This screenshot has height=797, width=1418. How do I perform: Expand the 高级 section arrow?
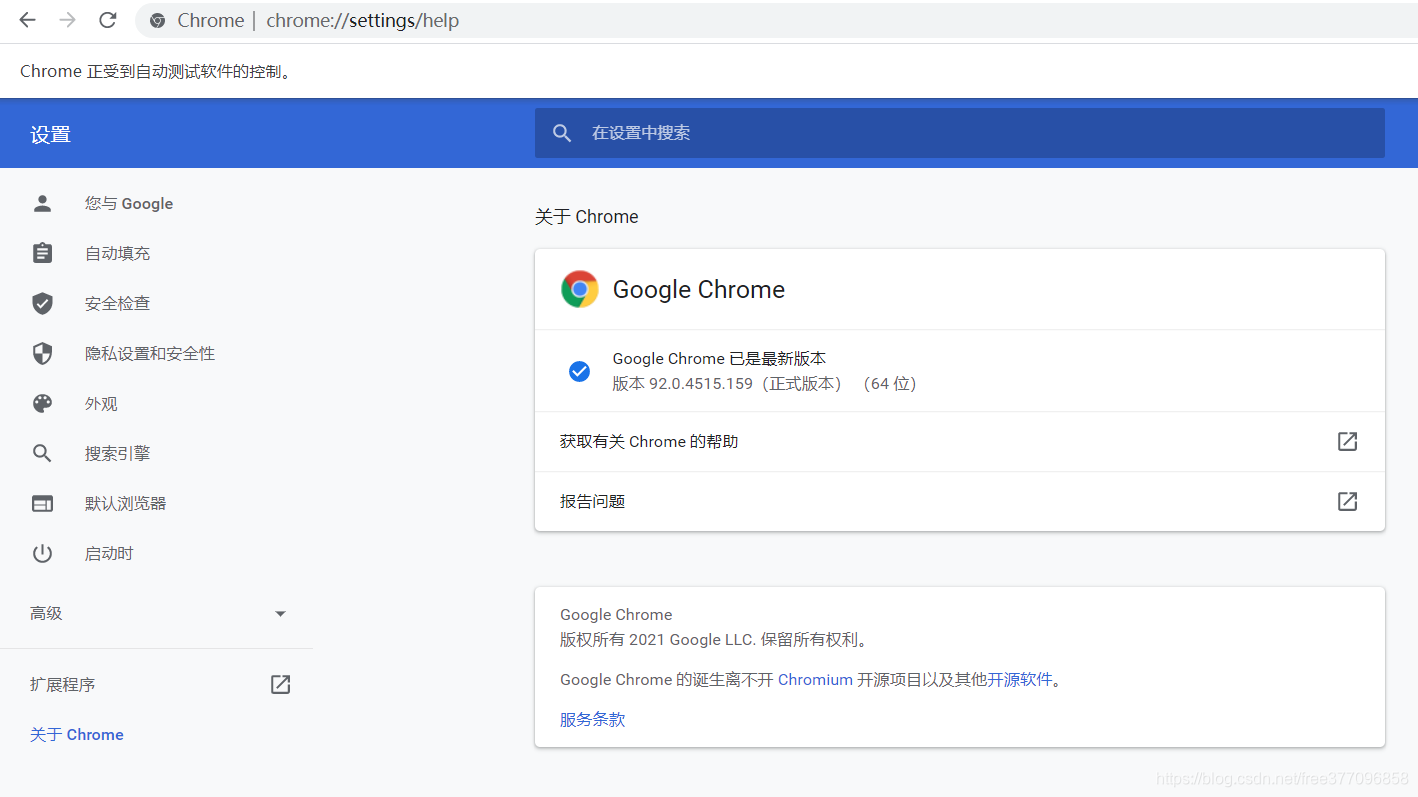[280, 613]
